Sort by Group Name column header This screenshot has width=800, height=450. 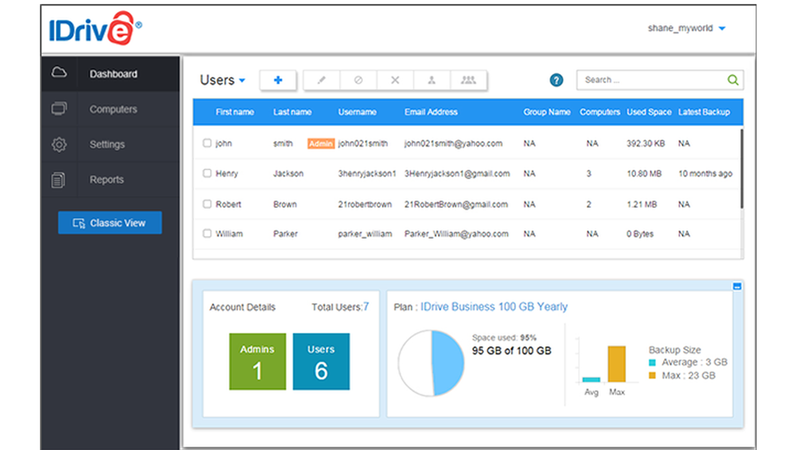[547, 112]
